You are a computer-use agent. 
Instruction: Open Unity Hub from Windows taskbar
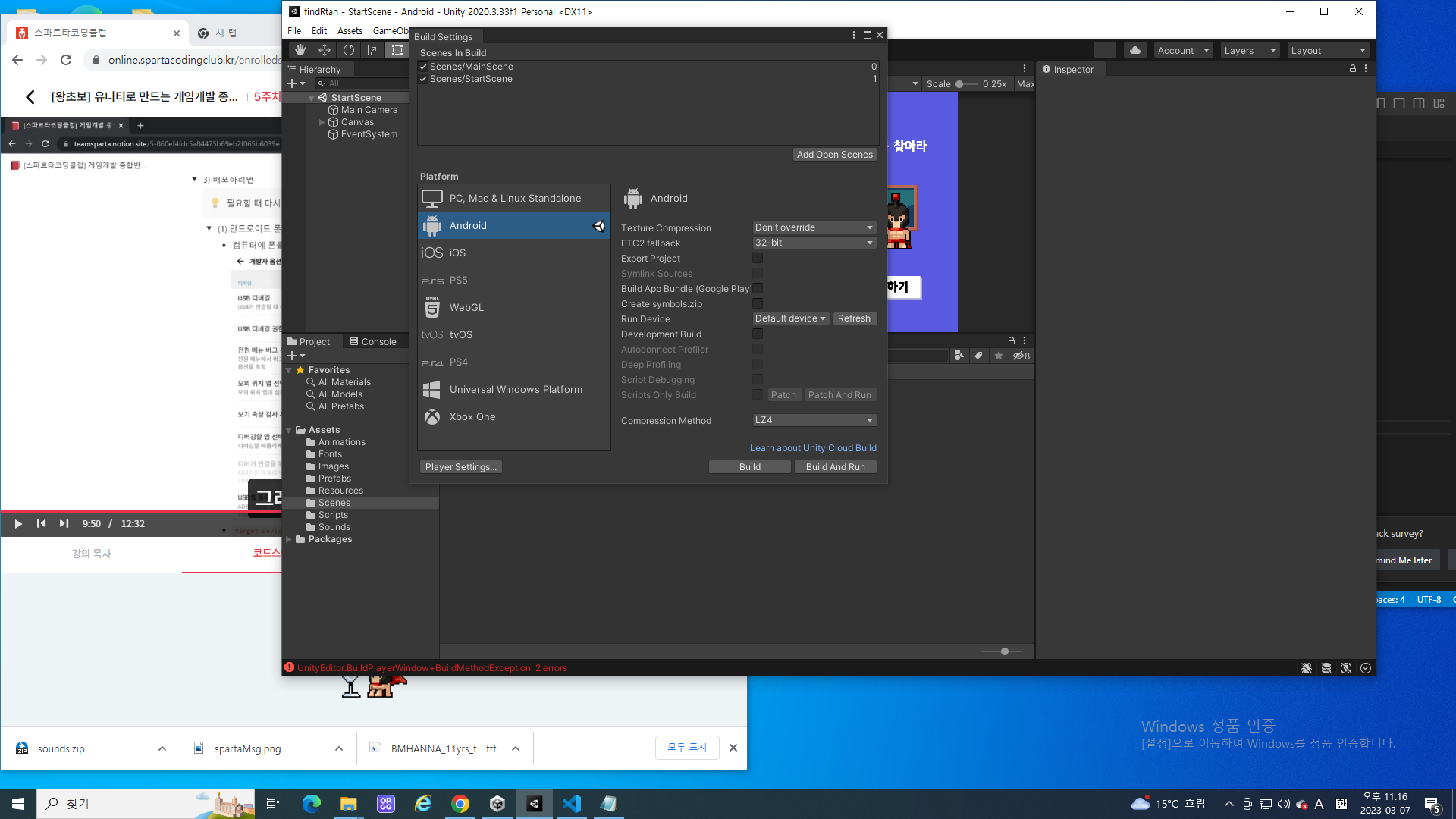(497, 804)
